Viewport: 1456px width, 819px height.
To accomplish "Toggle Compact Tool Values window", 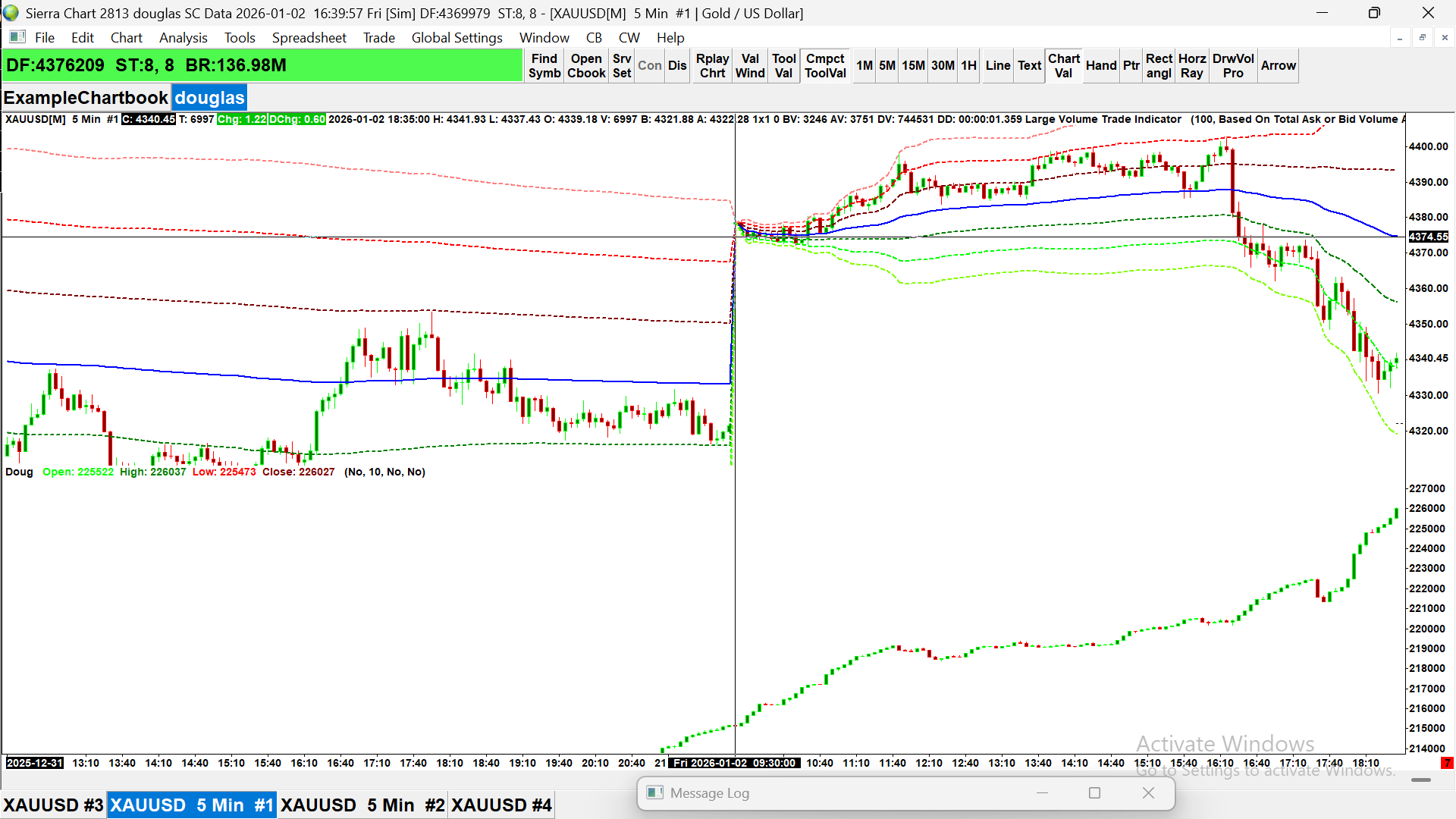I will pyautogui.click(x=825, y=66).
